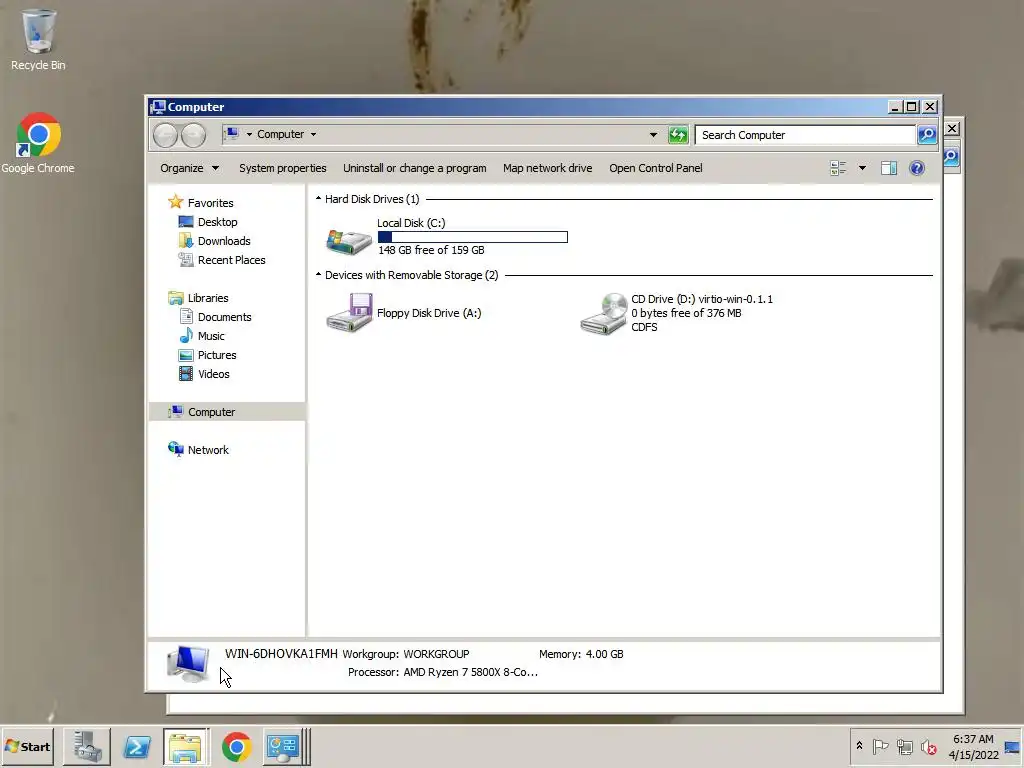The image size is (1024, 768).
Task: Click the Processor AMD Ryzen 7 detail
Action: pos(443,672)
